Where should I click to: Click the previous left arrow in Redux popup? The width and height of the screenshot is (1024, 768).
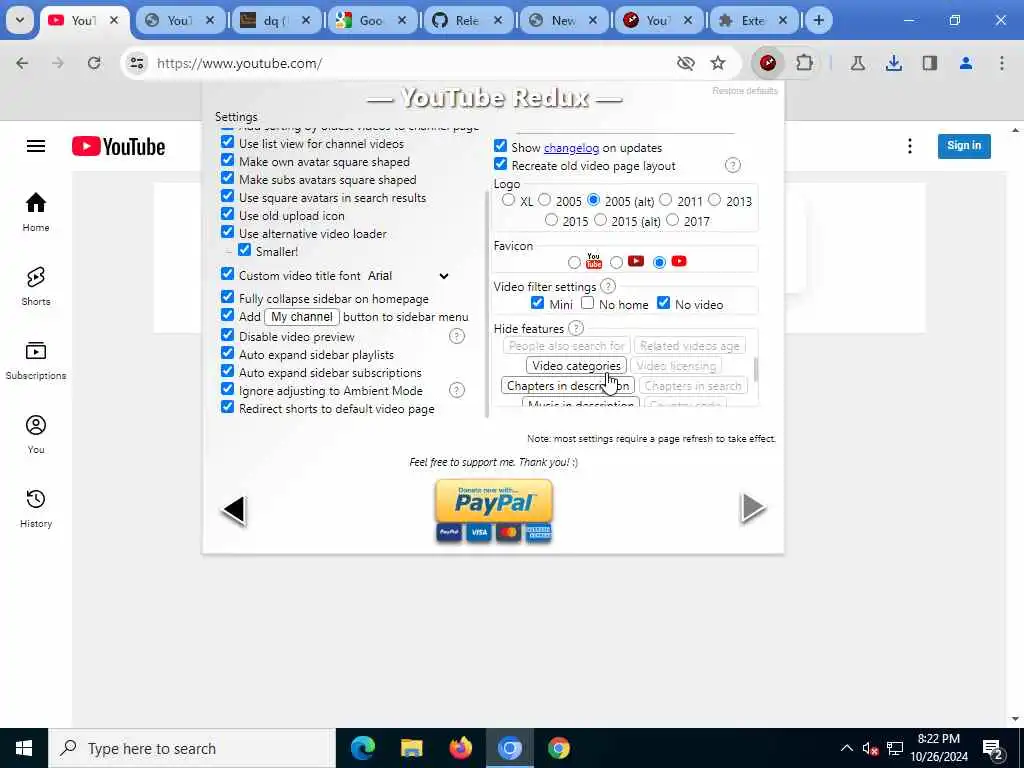(x=234, y=509)
